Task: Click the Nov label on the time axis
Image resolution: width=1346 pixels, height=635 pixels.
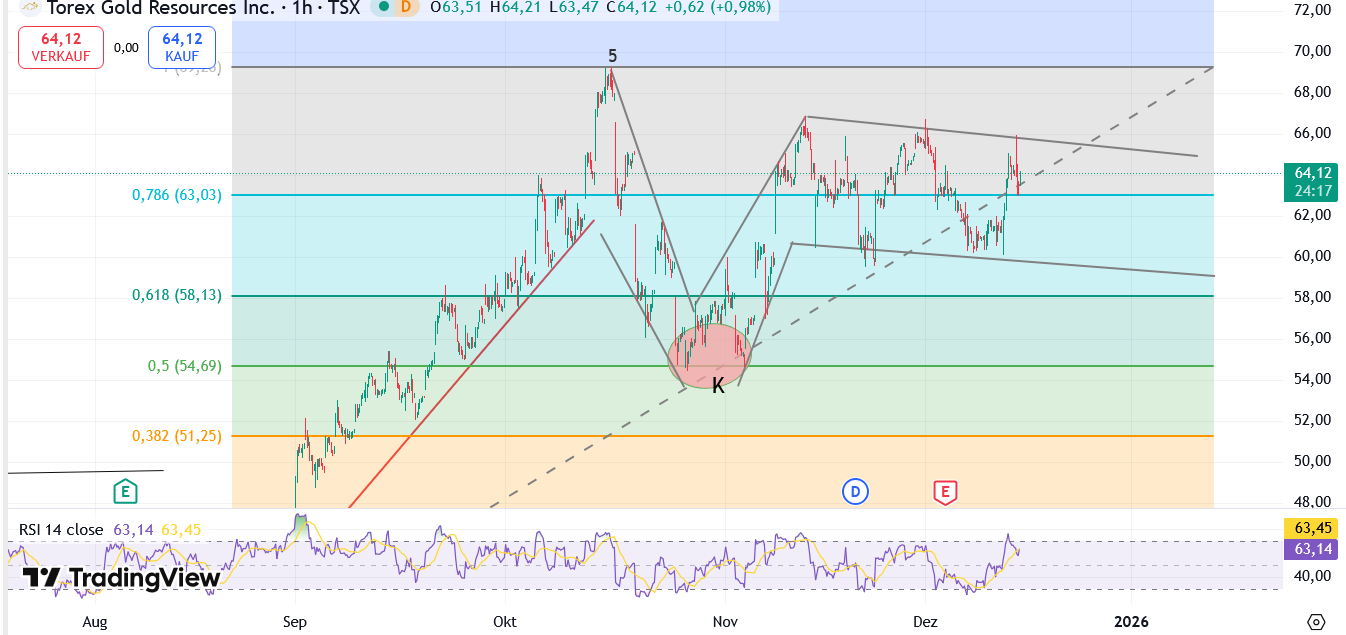Action: pos(725,622)
